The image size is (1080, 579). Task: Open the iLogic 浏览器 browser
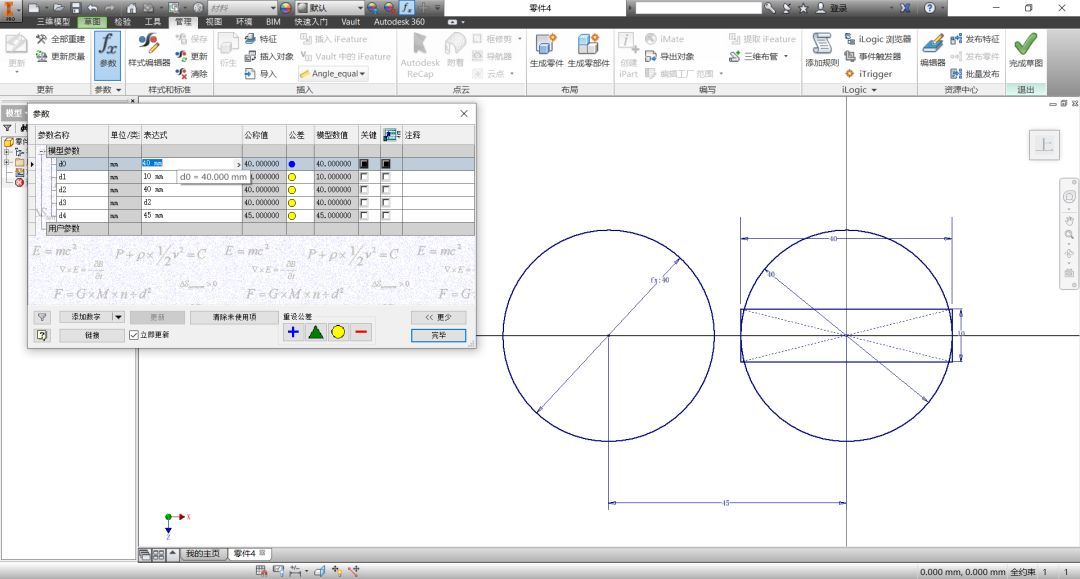click(x=878, y=39)
